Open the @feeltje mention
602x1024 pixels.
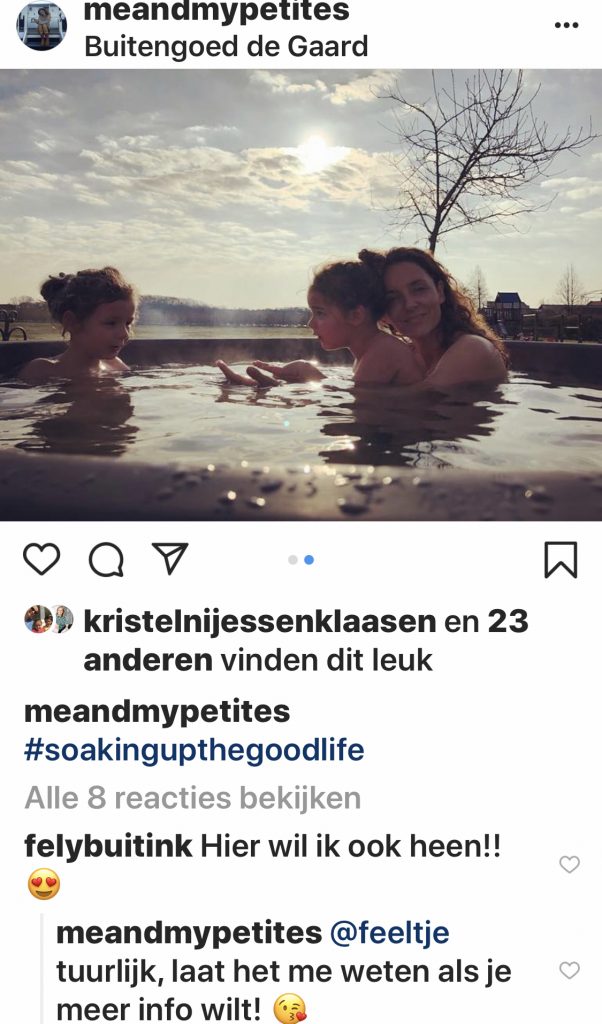(389, 933)
